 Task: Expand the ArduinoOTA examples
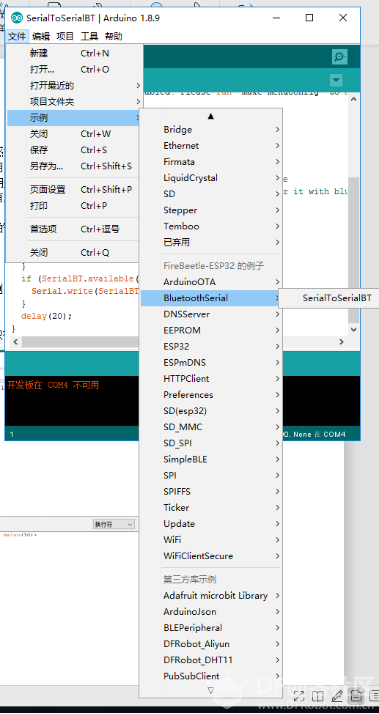[x=211, y=282]
